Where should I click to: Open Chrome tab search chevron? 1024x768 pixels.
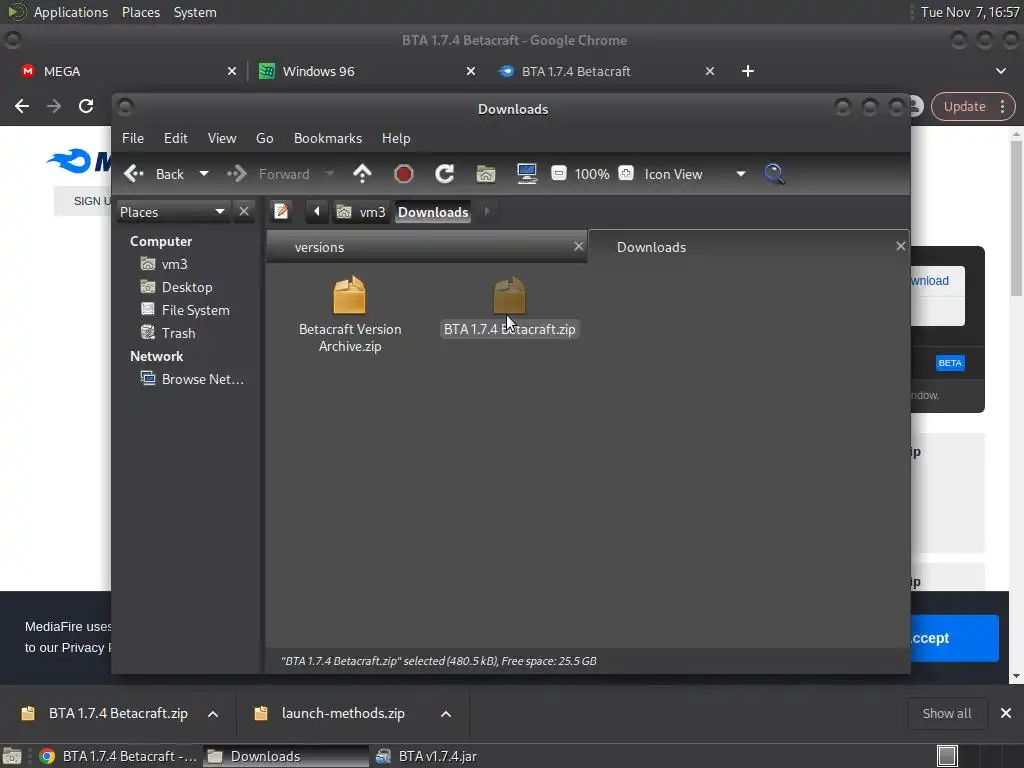point(1000,71)
